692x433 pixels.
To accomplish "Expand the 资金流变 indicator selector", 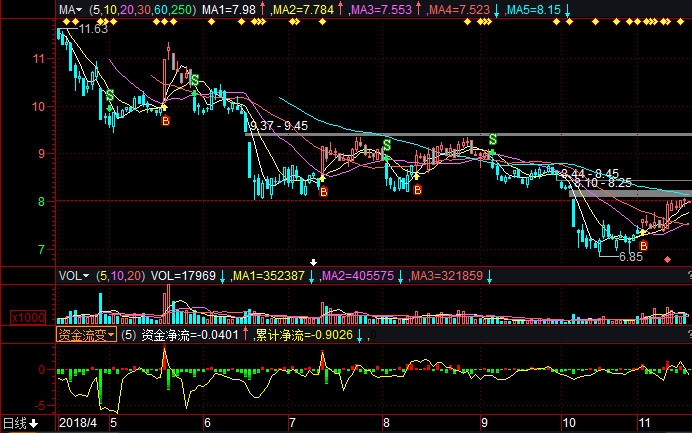I will coord(86,335).
